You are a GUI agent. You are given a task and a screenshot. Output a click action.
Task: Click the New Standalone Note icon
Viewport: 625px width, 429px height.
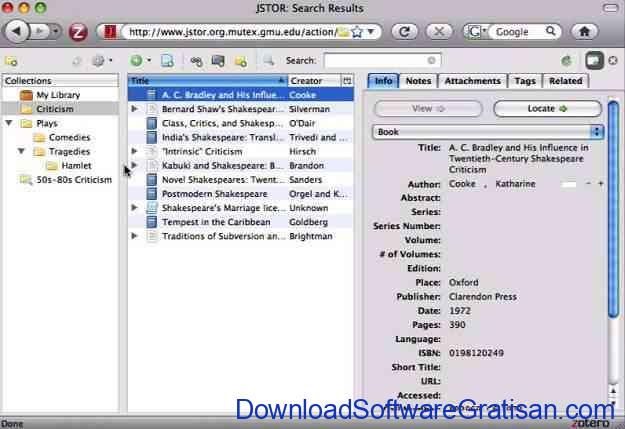(241, 61)
